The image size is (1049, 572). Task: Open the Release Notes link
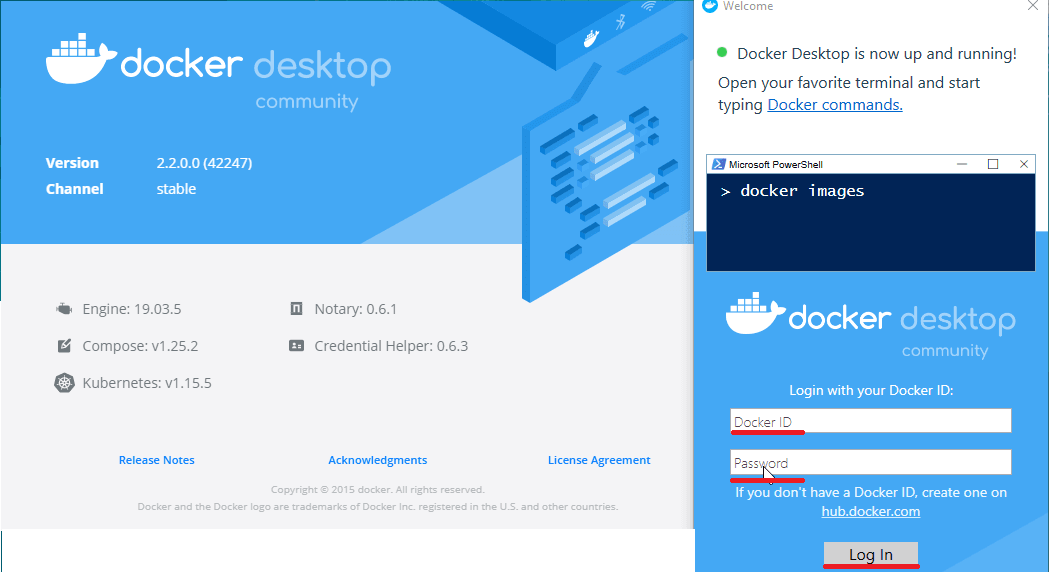point(157,460)
